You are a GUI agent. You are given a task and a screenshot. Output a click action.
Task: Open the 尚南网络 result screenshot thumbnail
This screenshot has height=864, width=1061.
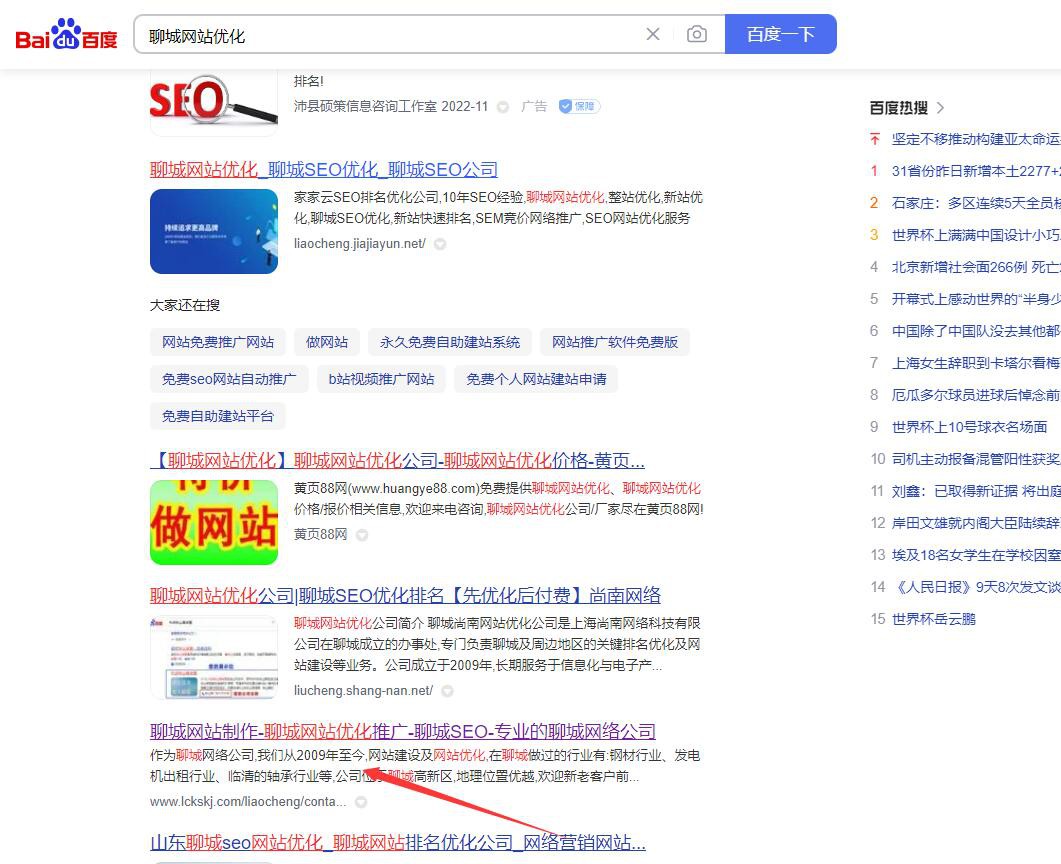(214, 658)
